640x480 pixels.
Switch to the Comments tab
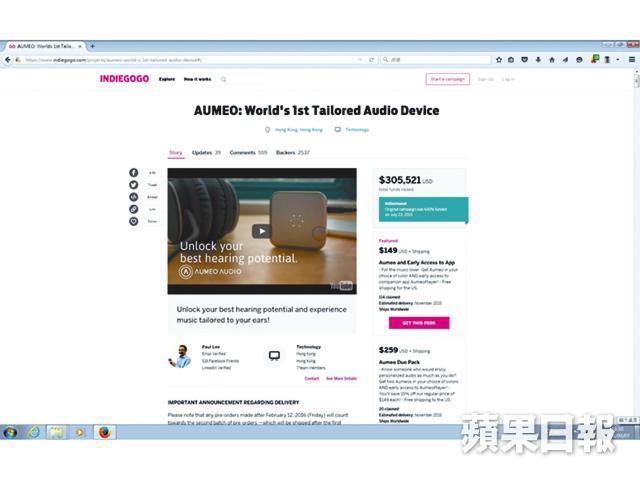tap(248, 153)
